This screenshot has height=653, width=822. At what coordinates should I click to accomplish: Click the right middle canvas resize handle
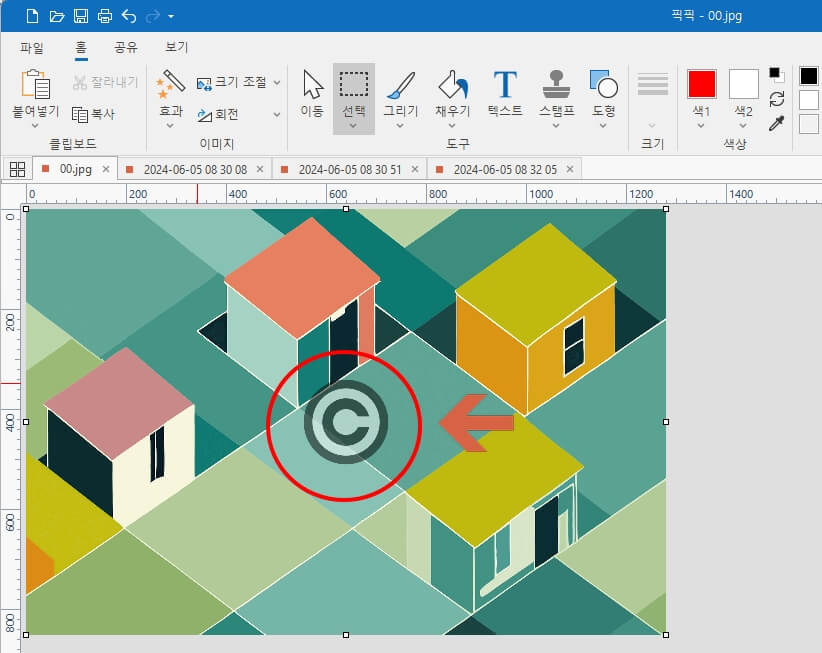click(x=666, y=422)
